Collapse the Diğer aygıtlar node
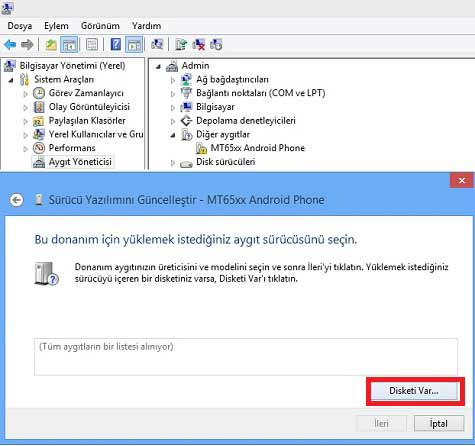The image size is (475, 446). [173, 135]
